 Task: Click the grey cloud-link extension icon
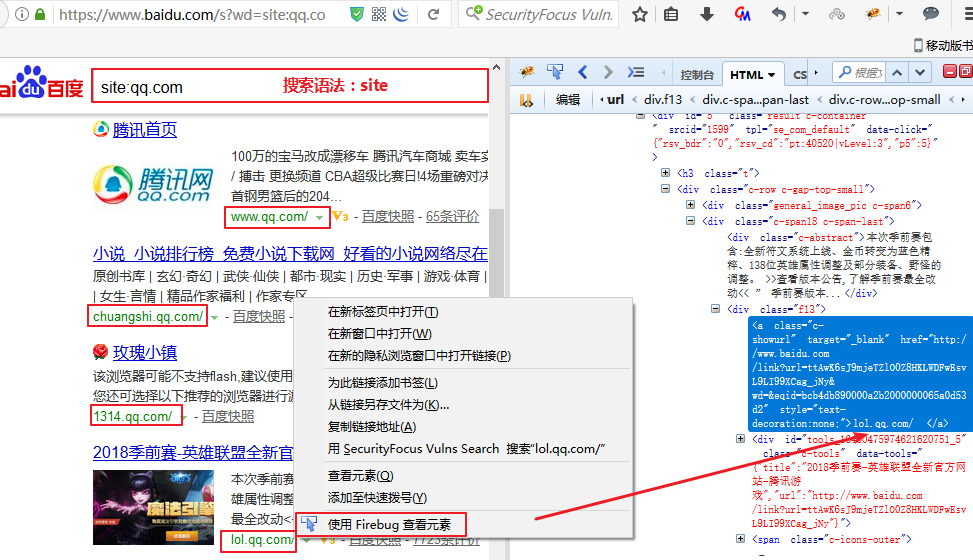coord(837,14)
